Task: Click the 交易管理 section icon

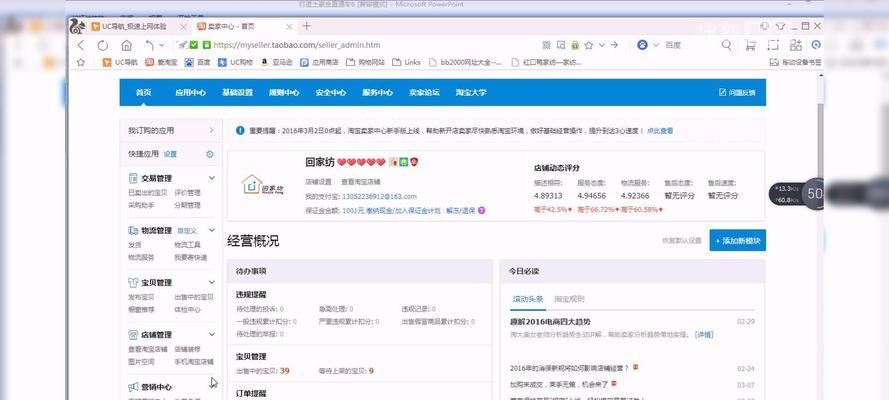Action: [x=133, y=178]
